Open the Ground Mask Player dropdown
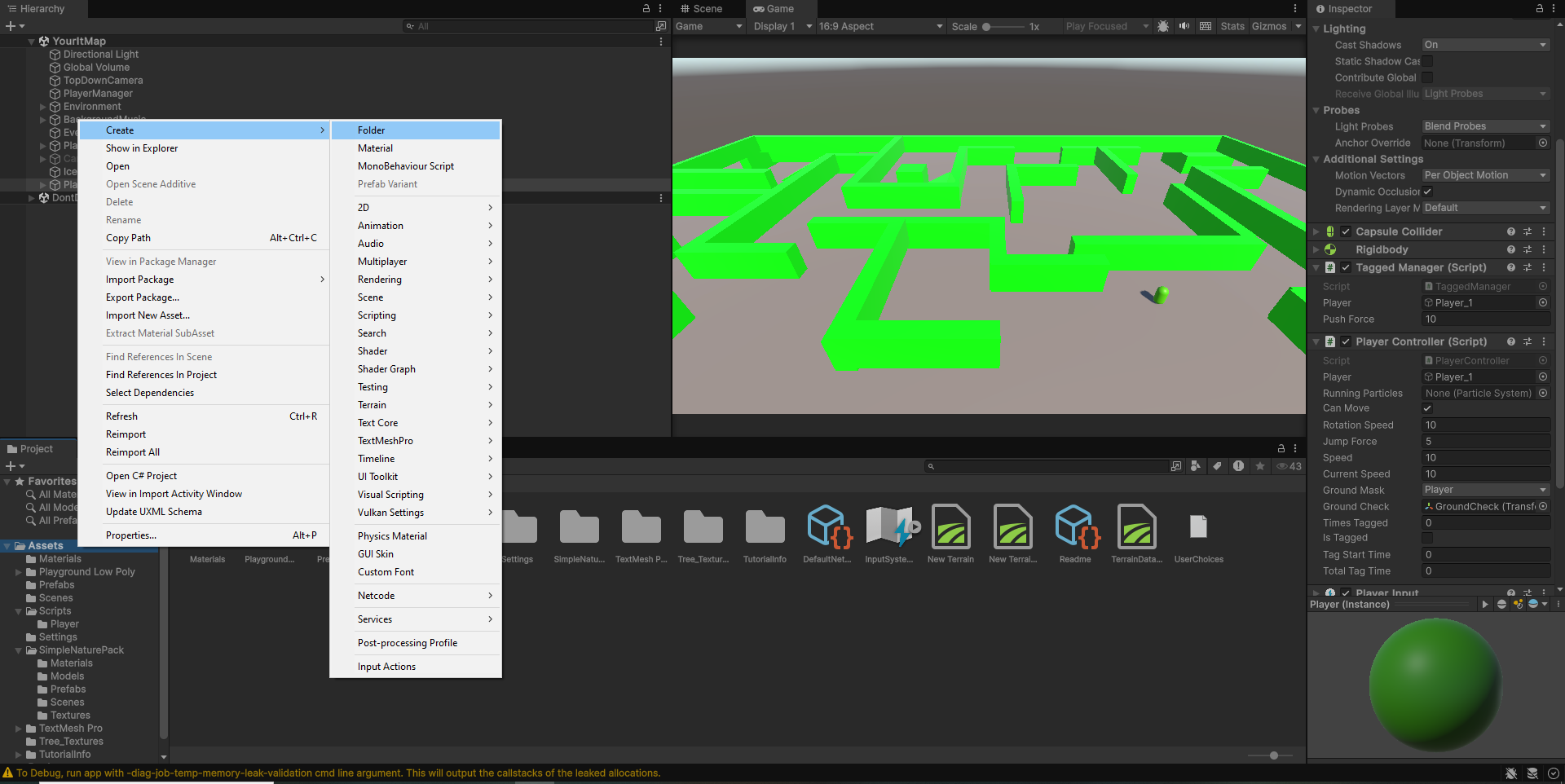This screenshot has height=784, width=1565. 1485,490
